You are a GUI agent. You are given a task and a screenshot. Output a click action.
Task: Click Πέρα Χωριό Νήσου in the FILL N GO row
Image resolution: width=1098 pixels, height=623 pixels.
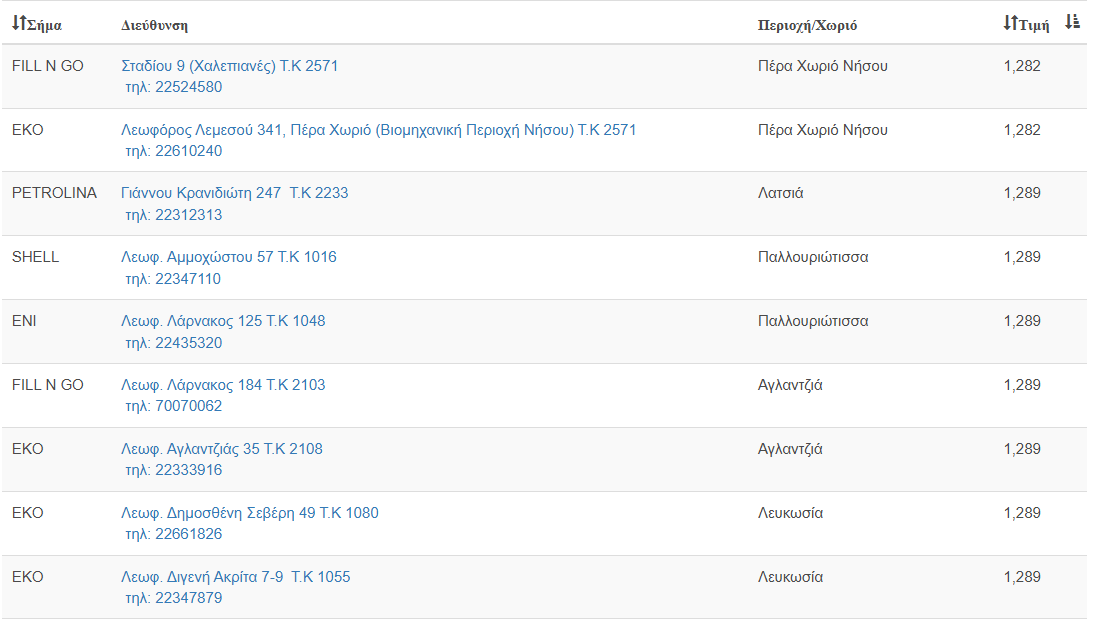coord(823,66)
